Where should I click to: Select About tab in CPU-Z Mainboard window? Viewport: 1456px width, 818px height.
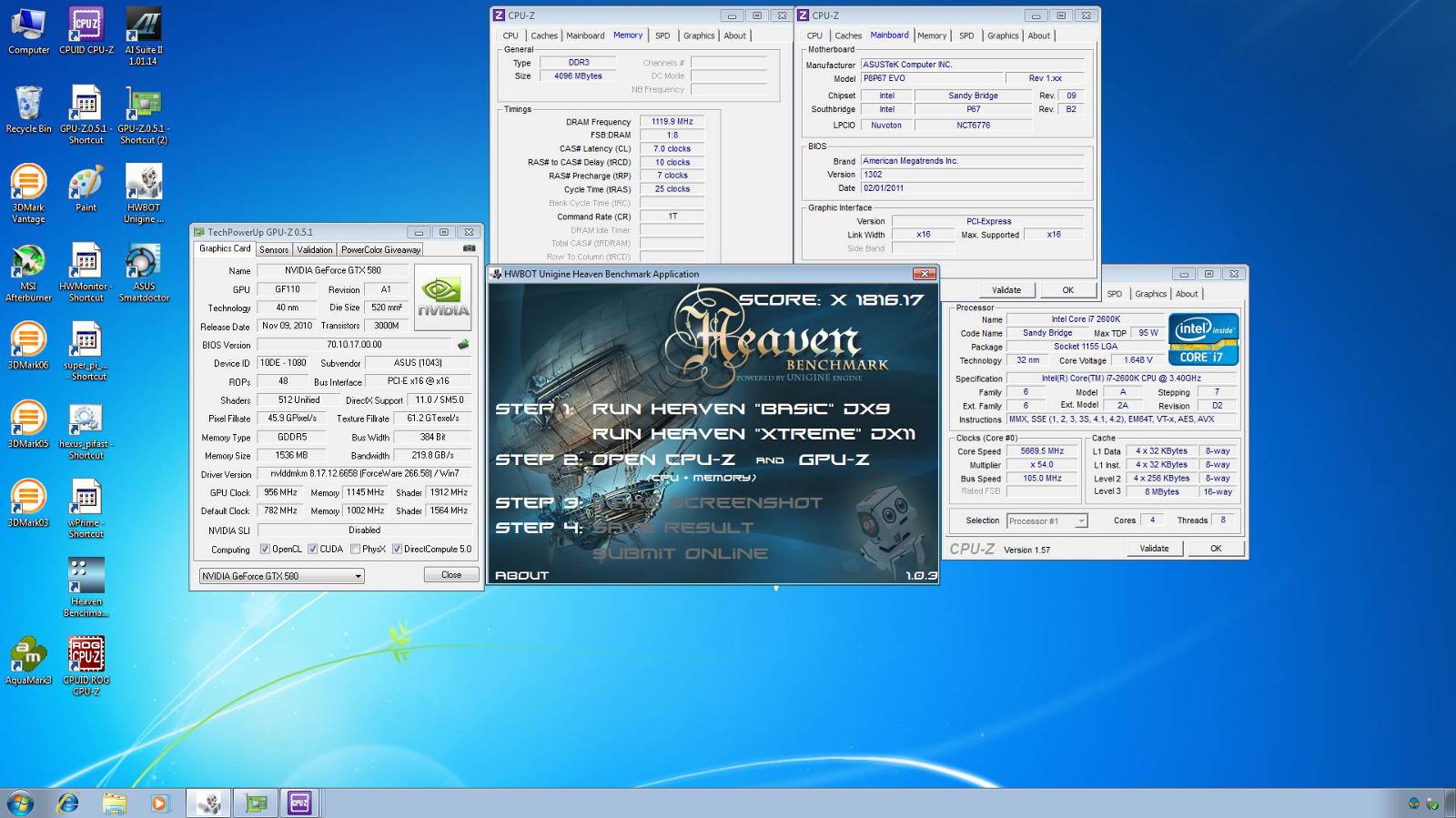1039,35
